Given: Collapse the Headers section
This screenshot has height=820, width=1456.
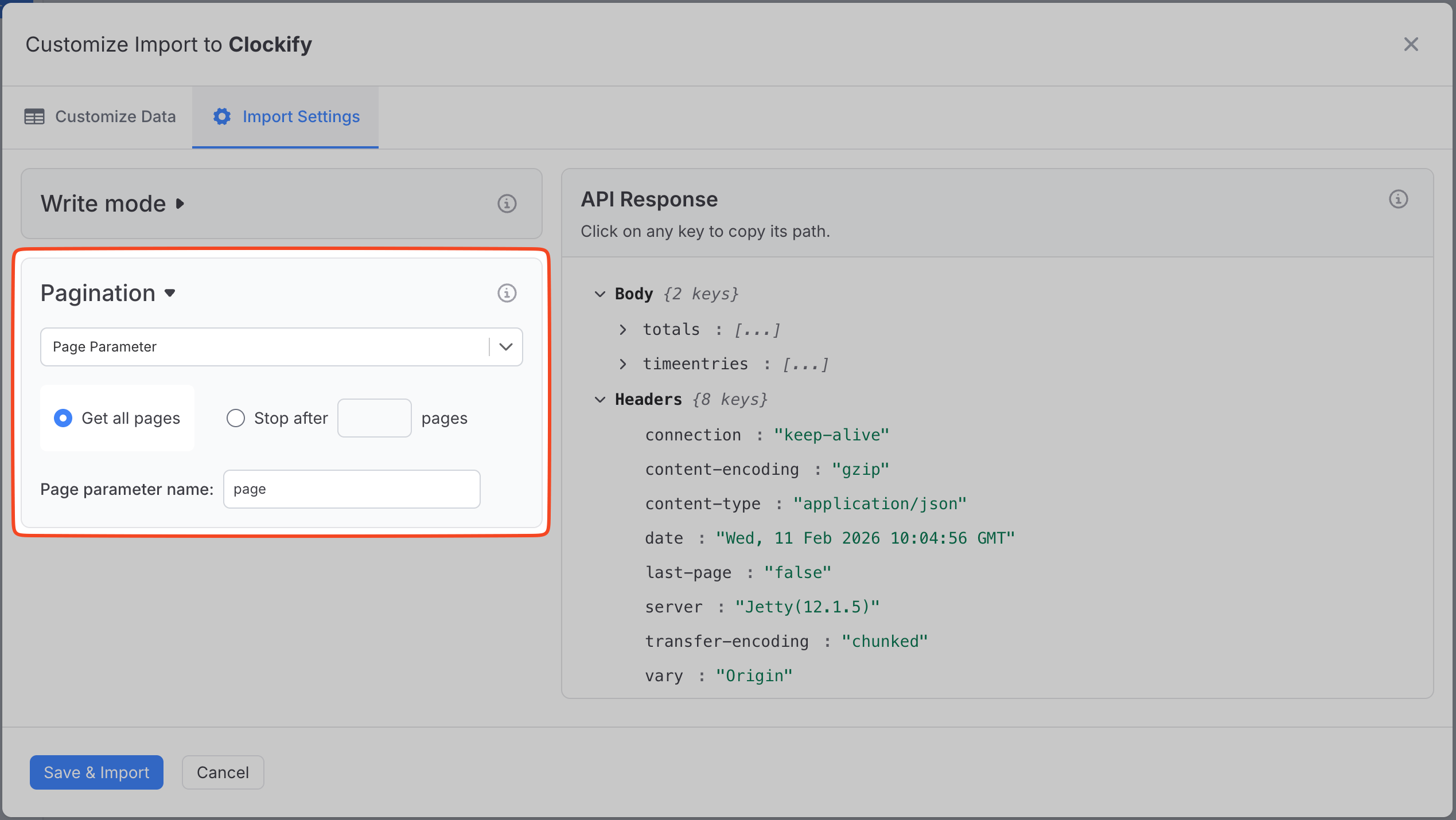Looking at the screenshot, I should pyautogui.click(x=600, y=400).
